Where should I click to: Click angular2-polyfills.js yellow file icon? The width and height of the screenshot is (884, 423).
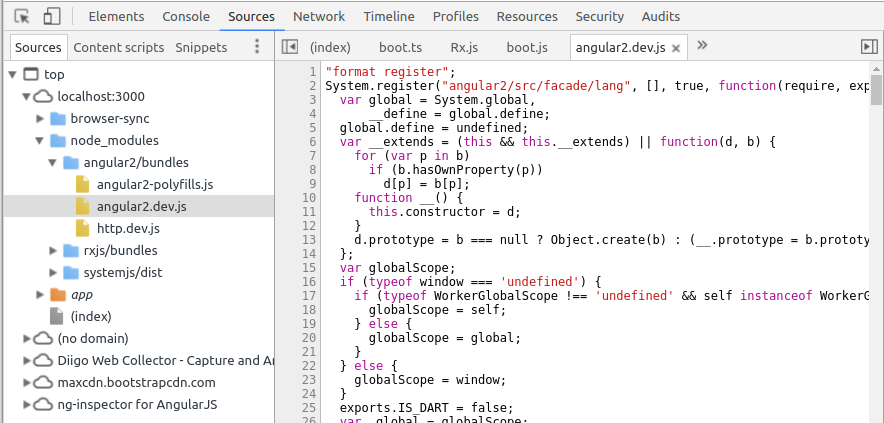click(x=83, y=184)
